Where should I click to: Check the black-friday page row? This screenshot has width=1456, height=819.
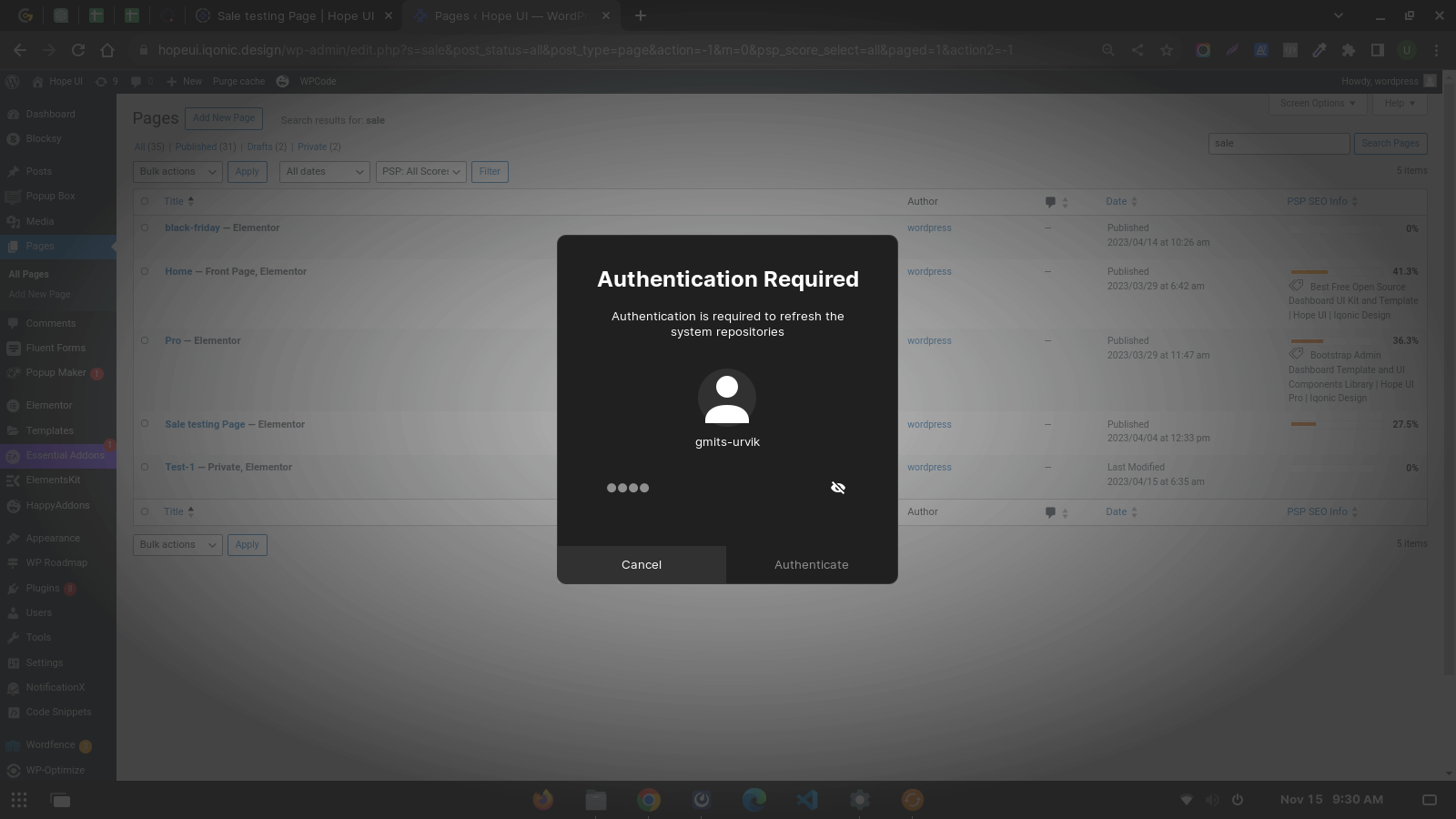pyautogui.click(x=145, y=227)
